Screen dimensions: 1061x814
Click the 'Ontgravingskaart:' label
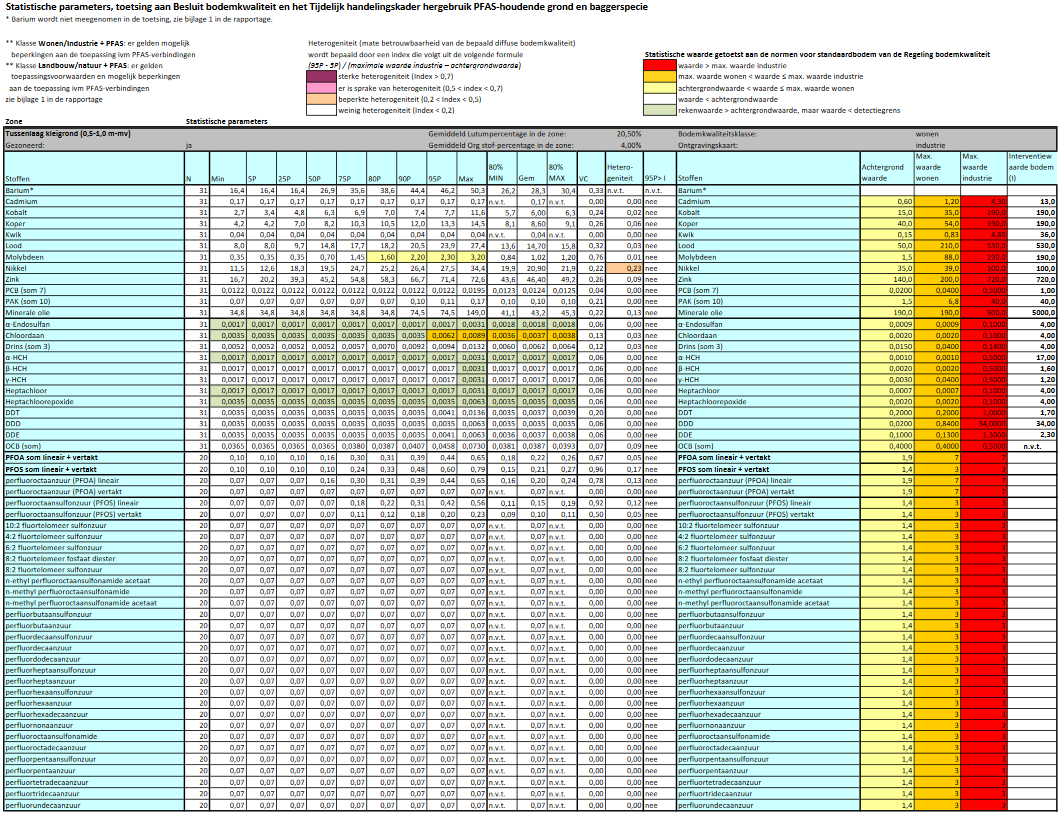tap(713, 145)
